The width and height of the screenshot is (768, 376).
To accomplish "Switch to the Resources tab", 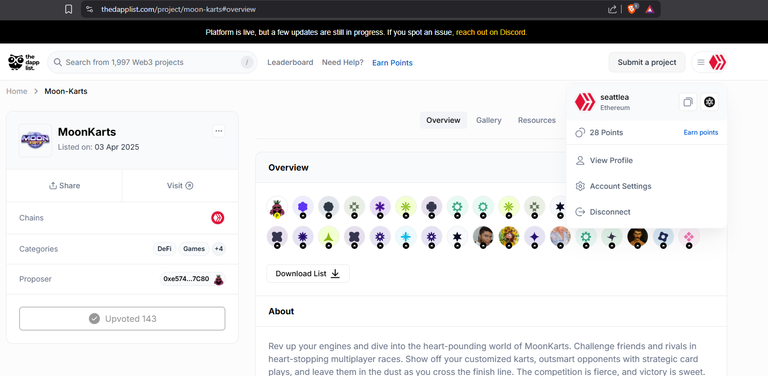I will (536, 120).
